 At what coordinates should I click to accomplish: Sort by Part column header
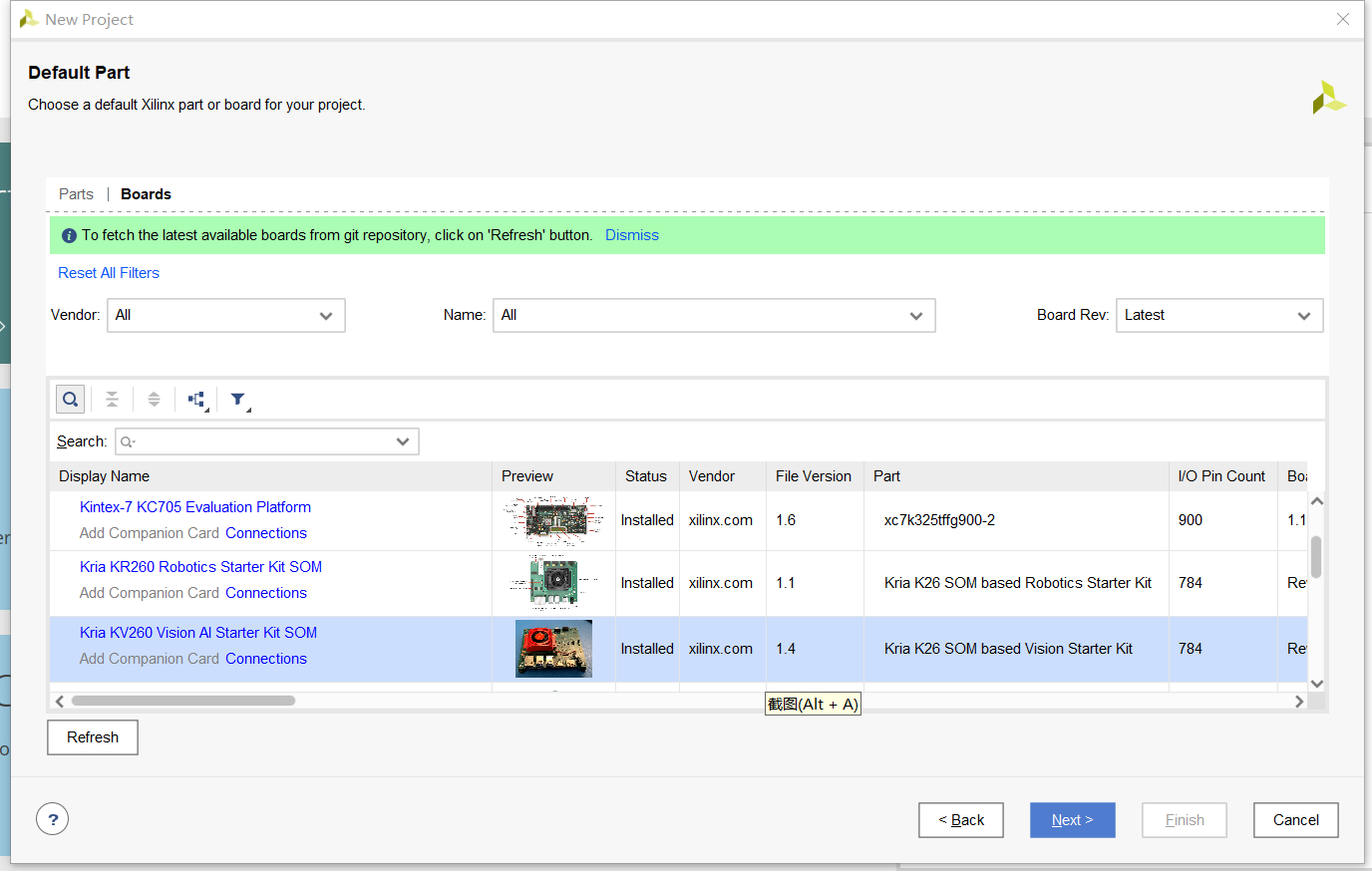1016,476
